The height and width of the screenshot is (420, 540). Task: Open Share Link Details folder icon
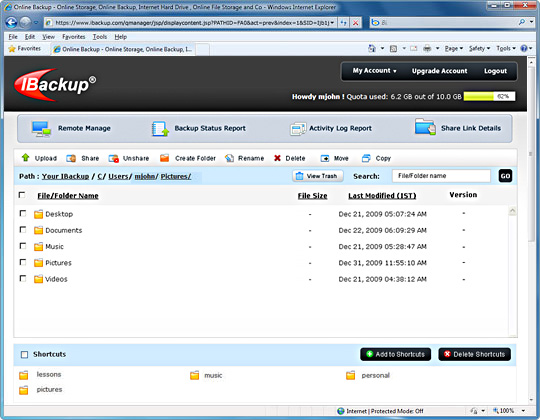[425, 127]
